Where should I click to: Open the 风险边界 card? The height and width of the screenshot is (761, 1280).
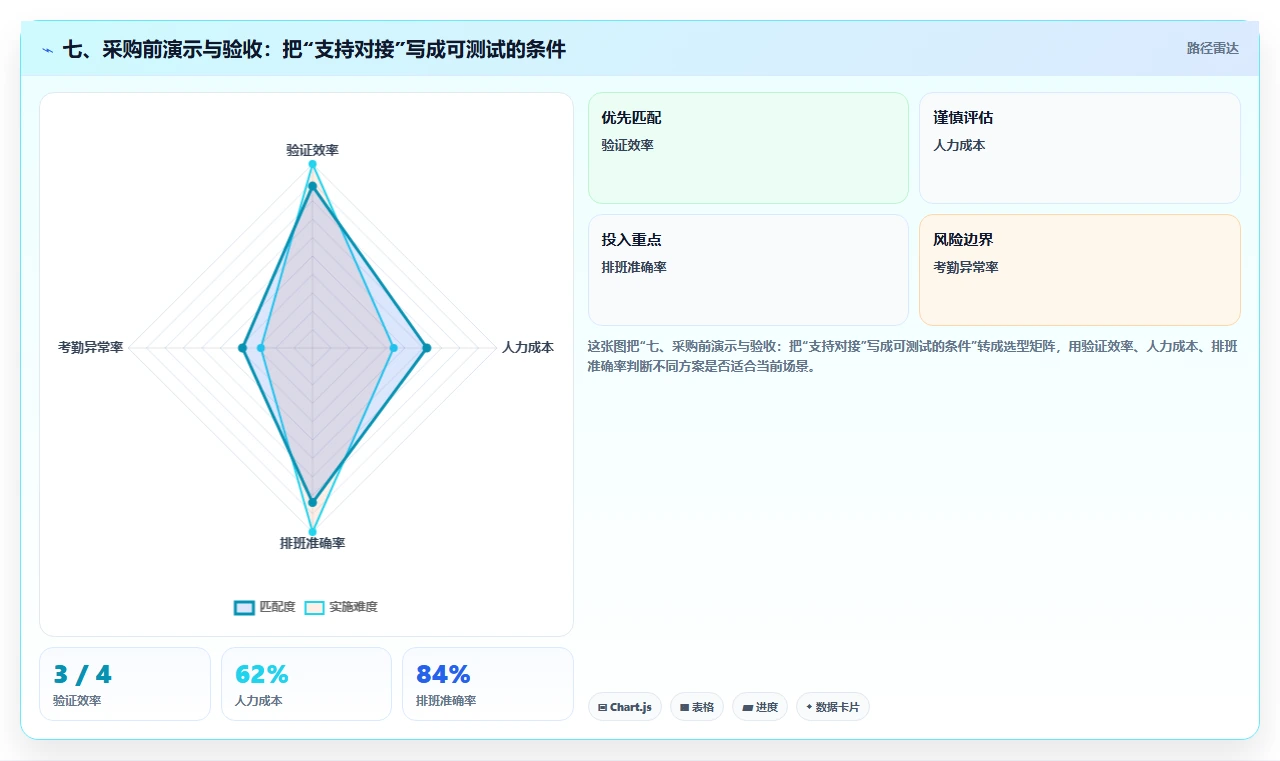pyautogui.click(x=1080, y=270)
